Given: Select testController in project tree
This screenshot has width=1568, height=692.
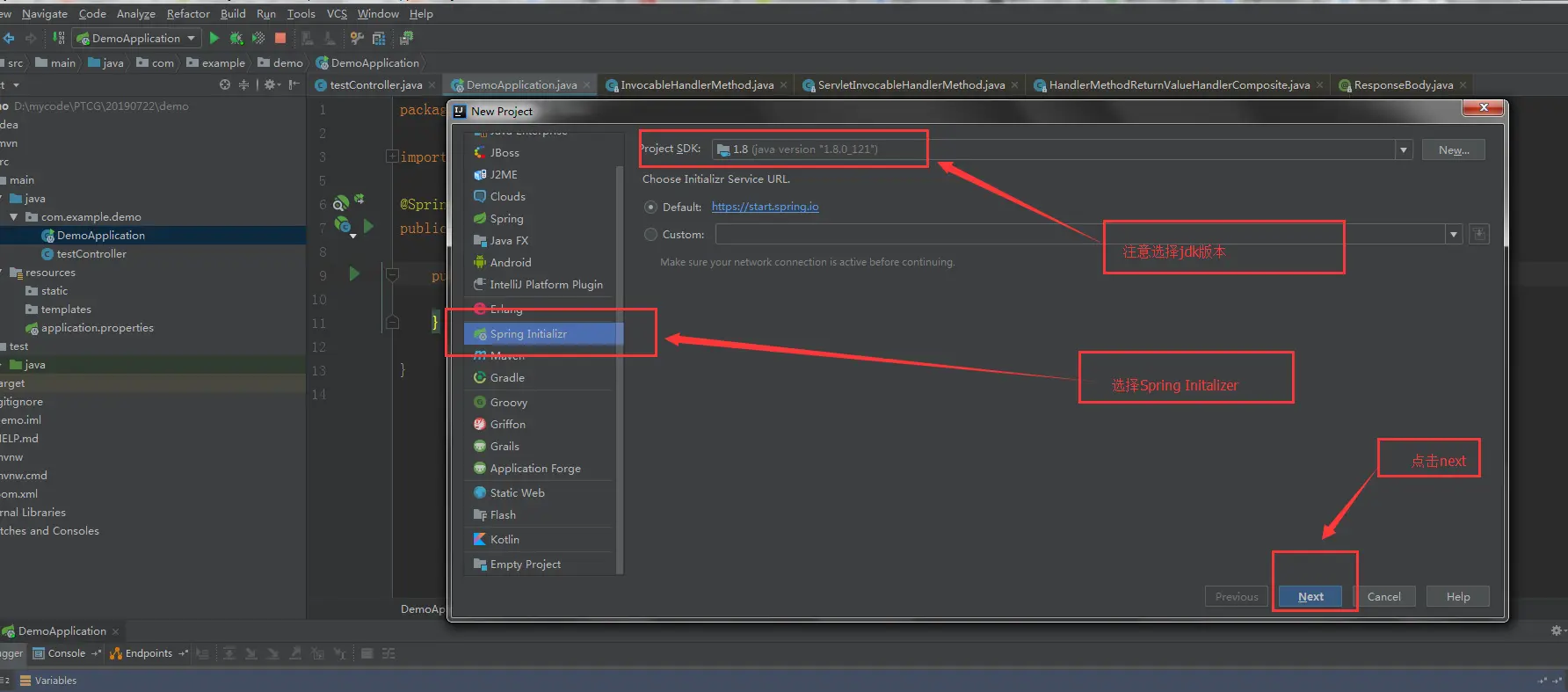Looking at the screenshot, I should click(91, 254).
